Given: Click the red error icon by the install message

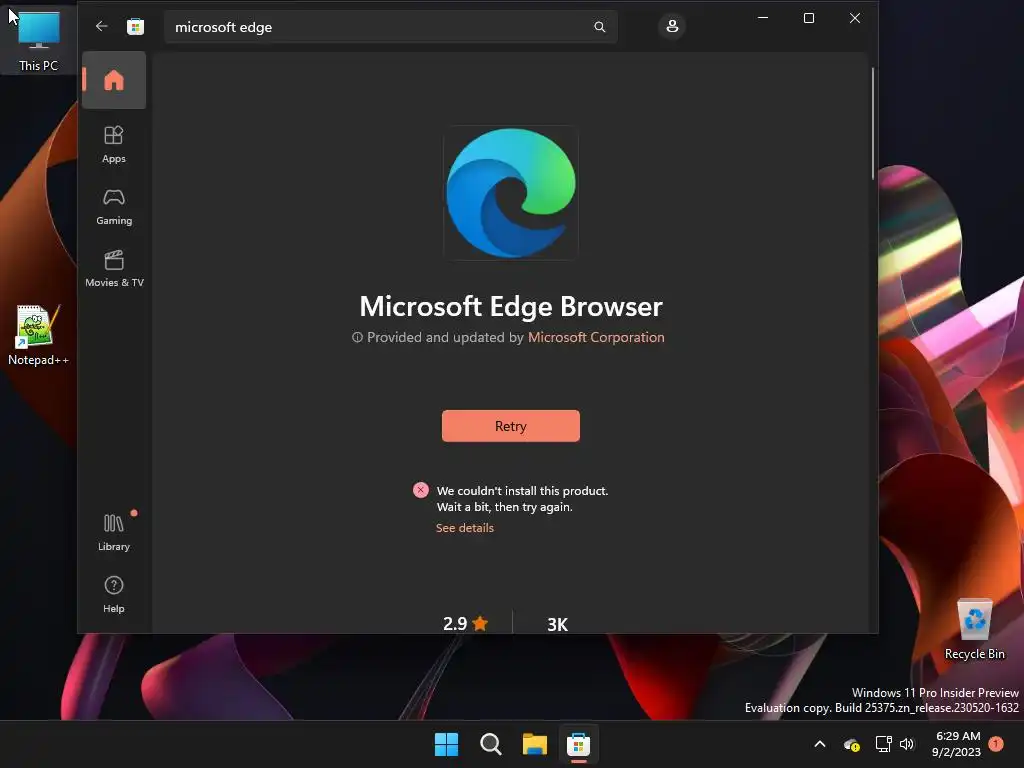Looking at the screenshot, I should 421,490.
